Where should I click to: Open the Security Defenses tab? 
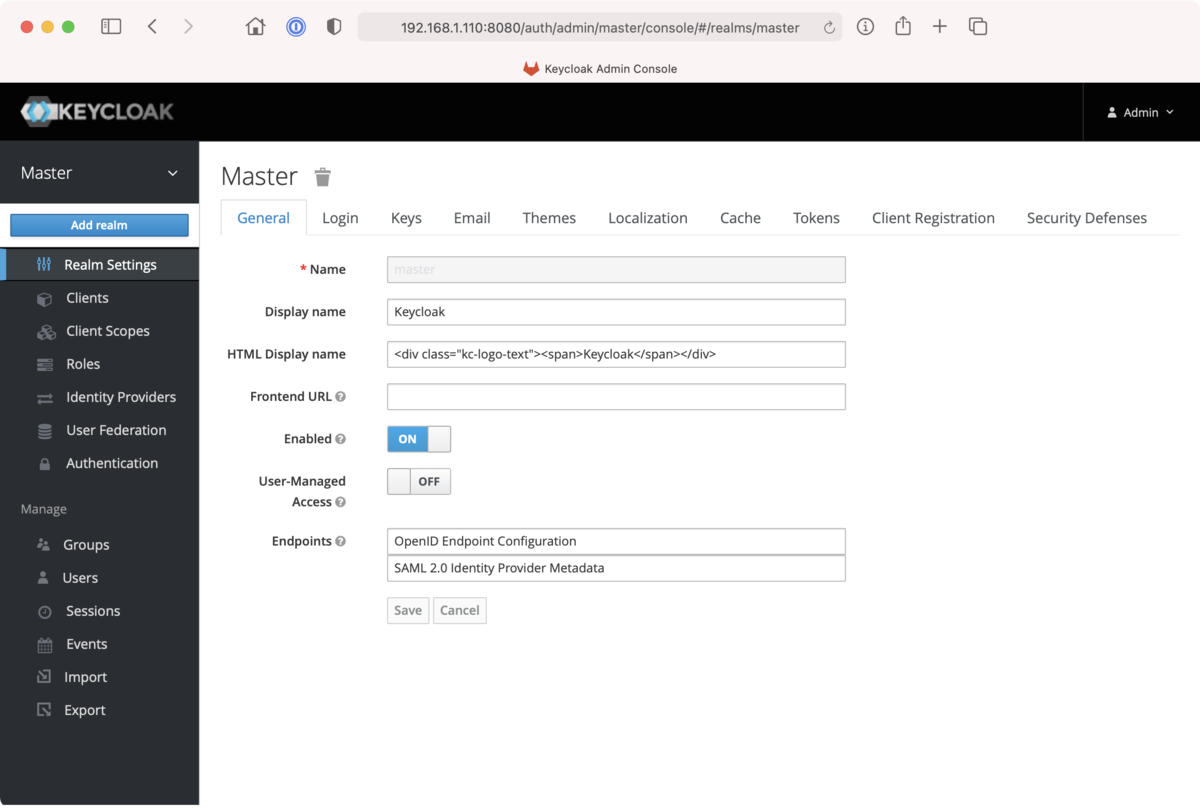point(1087,218)
